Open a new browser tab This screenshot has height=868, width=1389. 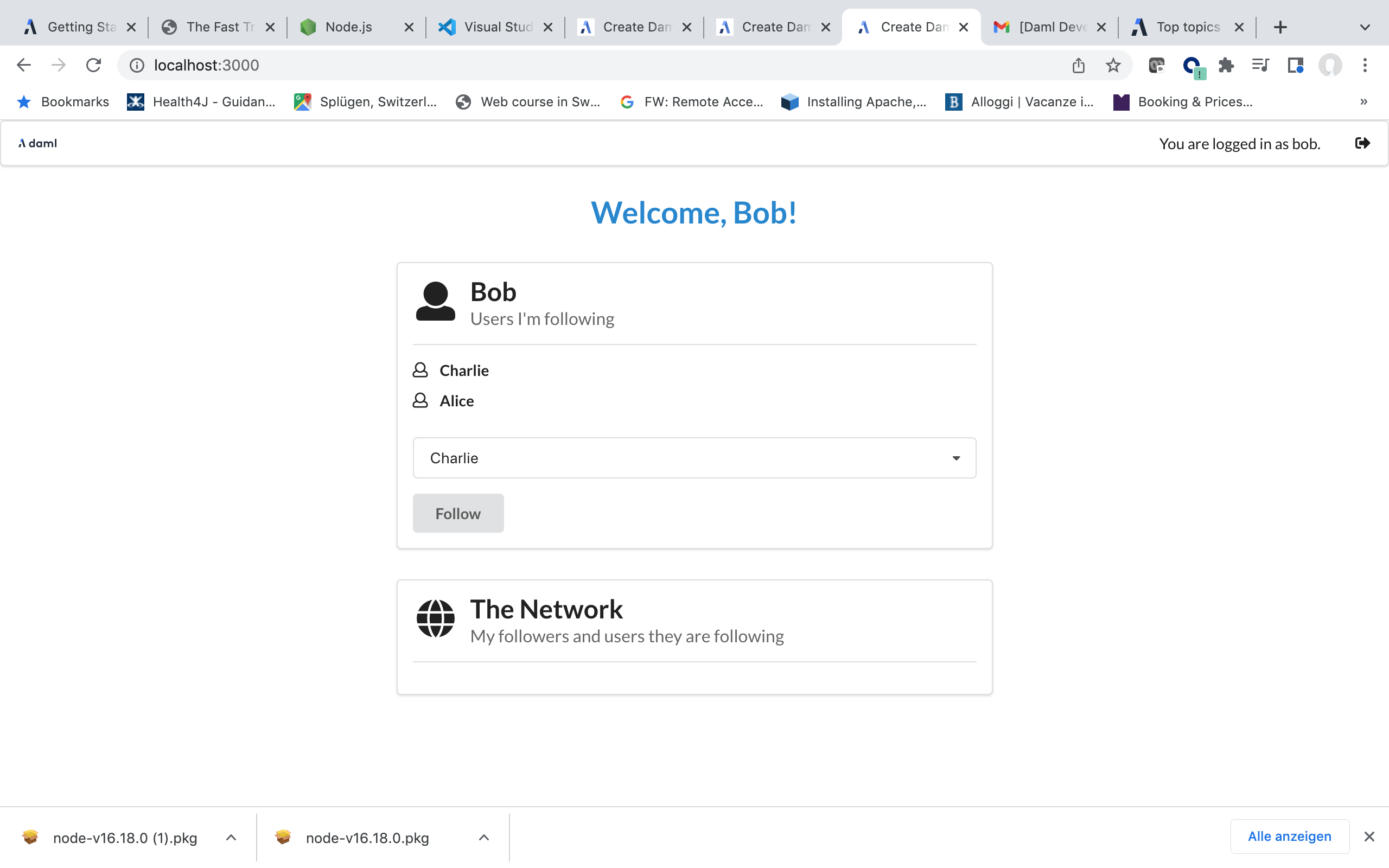click(x=1280, y=27)
